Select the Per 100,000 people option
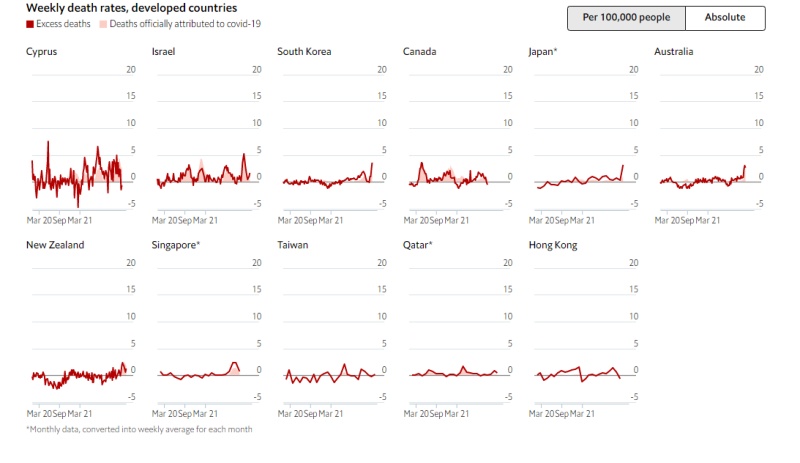 tap(626, 18)
